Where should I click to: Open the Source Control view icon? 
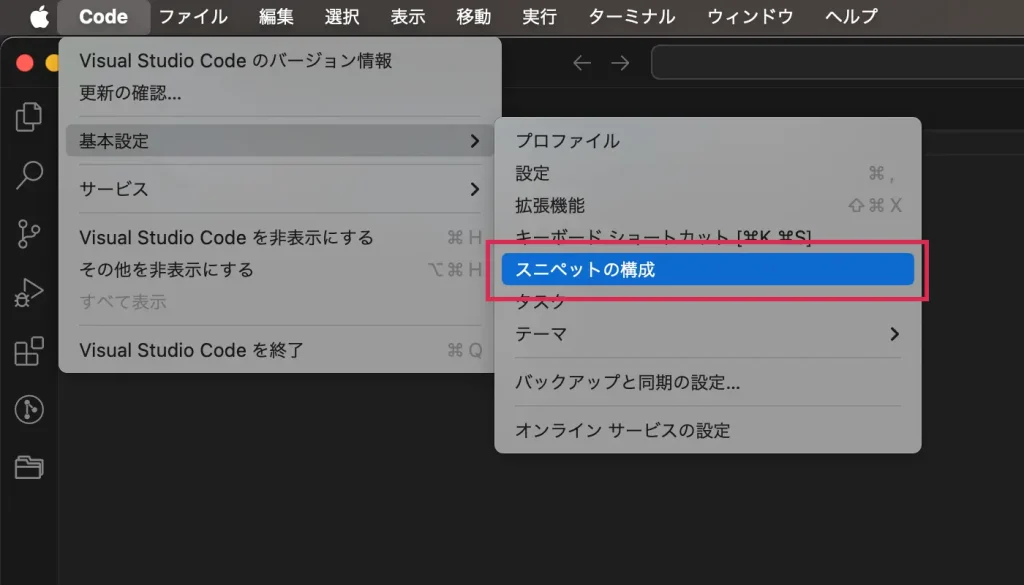[x=29, y=233]
